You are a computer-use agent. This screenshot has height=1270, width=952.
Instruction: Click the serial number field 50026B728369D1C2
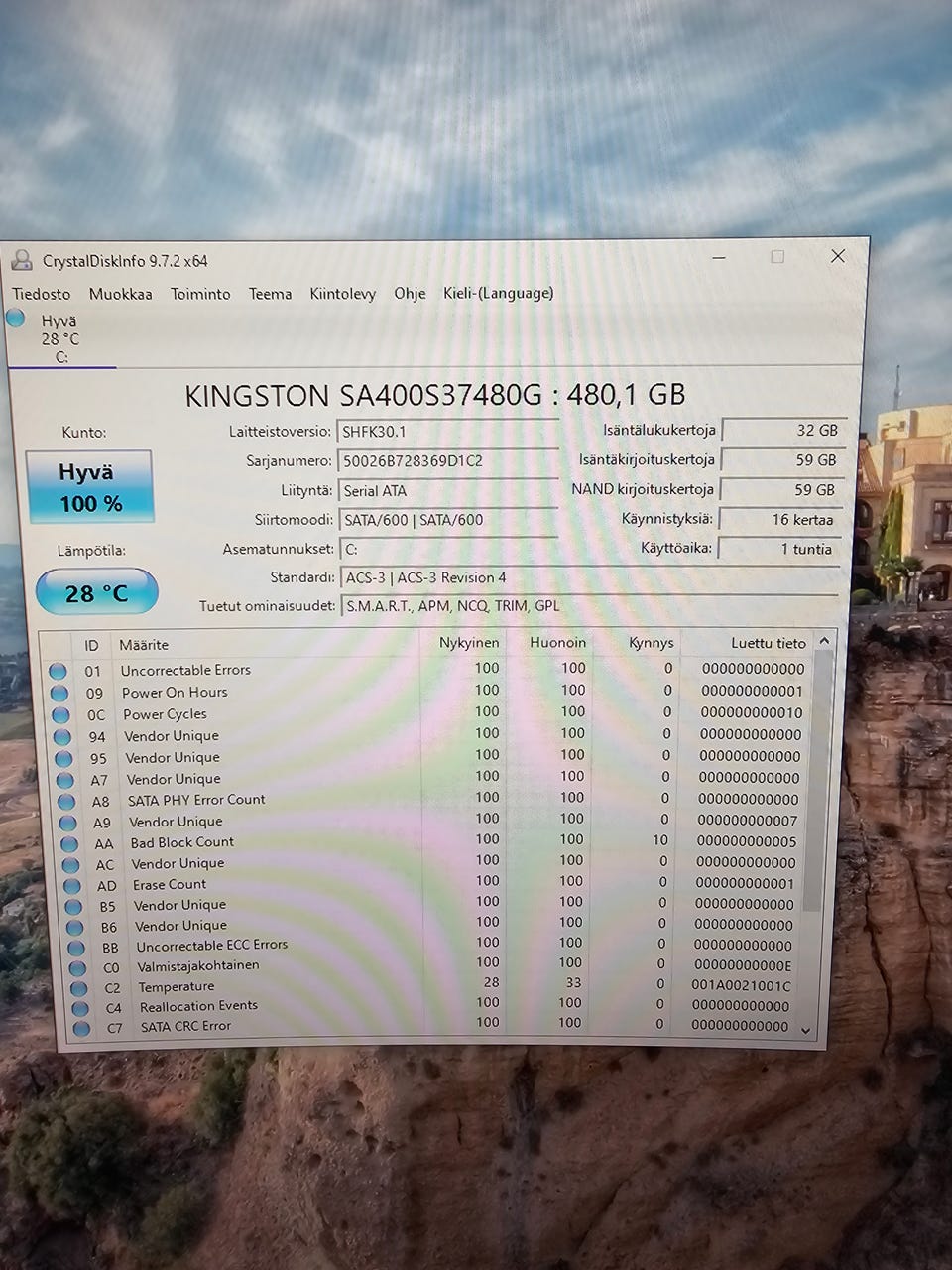pyautogui.click(x=447, y=461)
